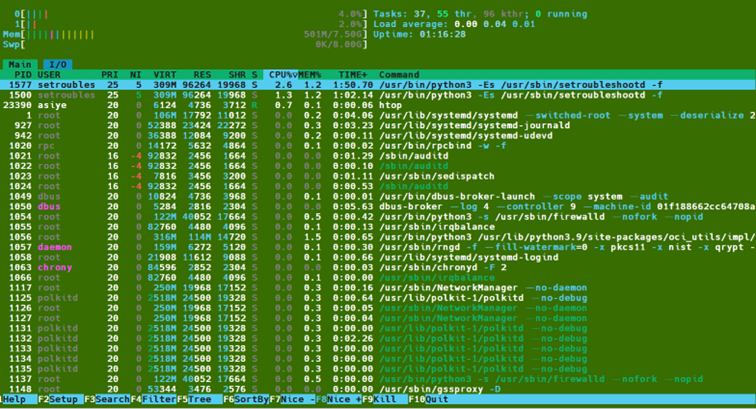Click the PID column header
This screenshot has height=409, width=756.
22,75
